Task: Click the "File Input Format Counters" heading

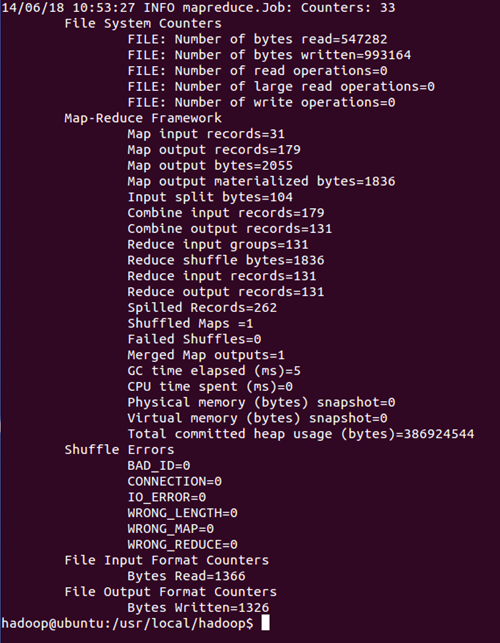Action: click(x=167, y=560)
